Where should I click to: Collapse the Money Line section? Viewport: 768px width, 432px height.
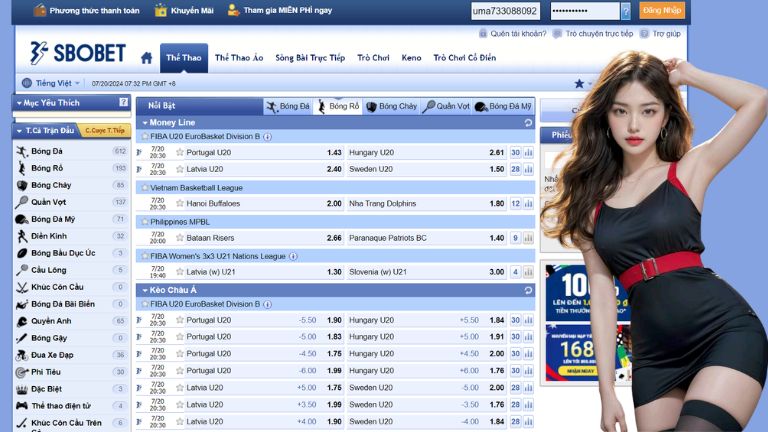click(x=145, y=123)
